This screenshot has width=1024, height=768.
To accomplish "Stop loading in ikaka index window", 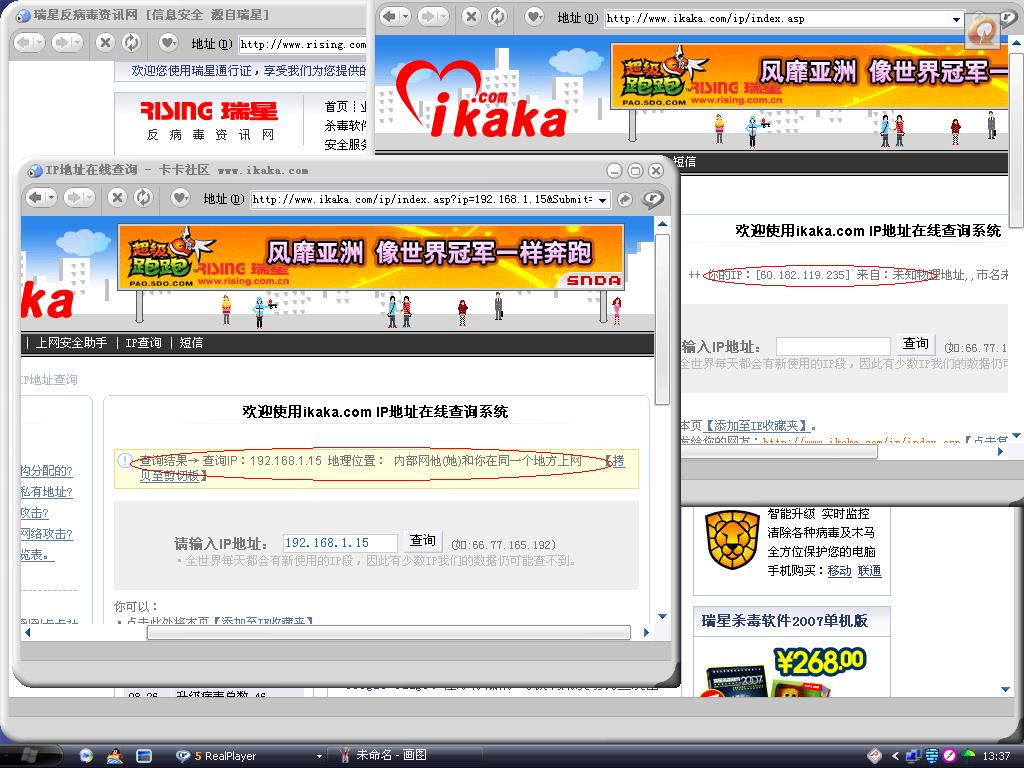I will (x=471, y=16).
